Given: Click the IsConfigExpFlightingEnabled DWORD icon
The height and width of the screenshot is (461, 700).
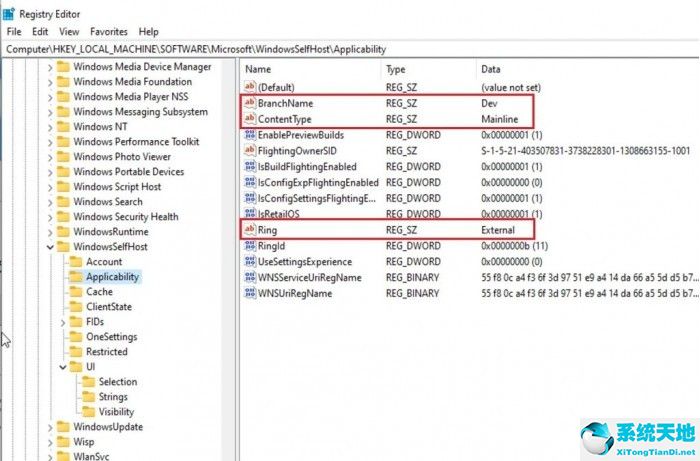Looking at the screenshot, I should [250, 182].
